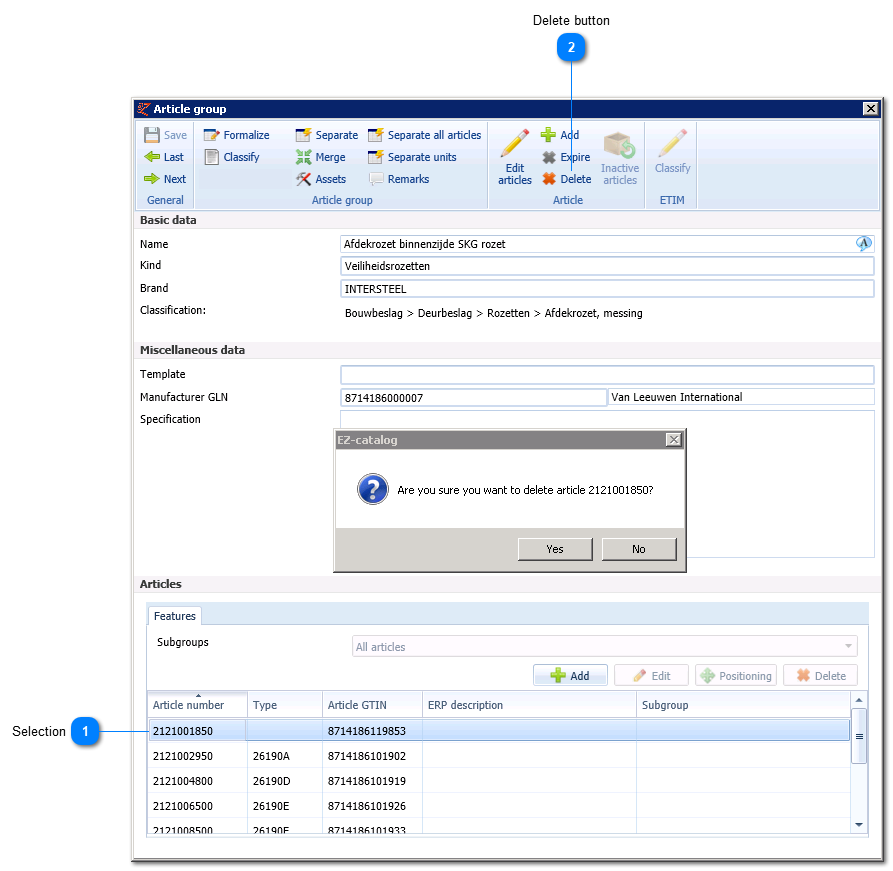This screenshot has width=893, height=871.
Task: Click the spell-check icon in the Name field
Action: tap(863, 244)
